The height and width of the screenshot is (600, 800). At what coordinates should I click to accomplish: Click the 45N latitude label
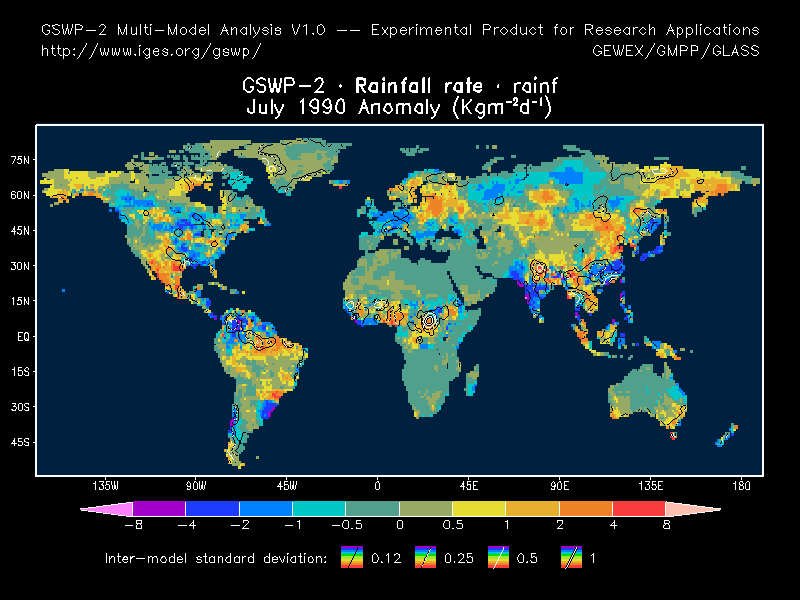(x=20, y=231)
